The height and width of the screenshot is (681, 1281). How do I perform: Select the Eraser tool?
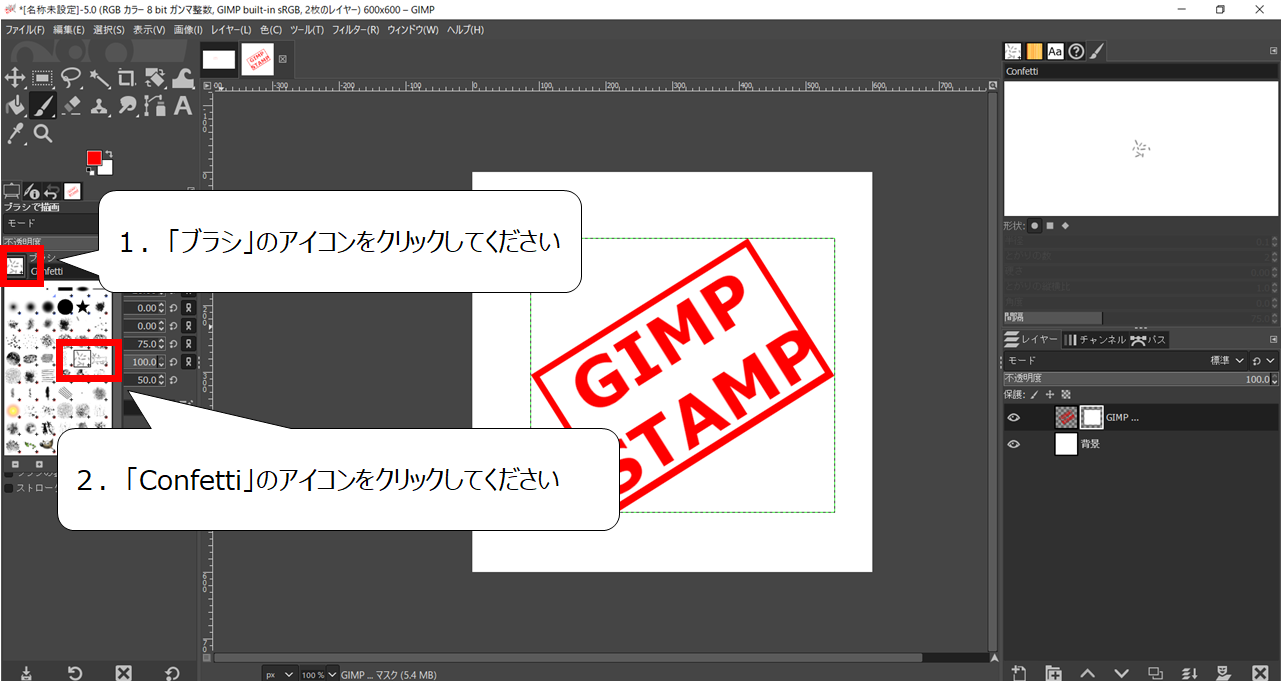(x=71, y=105)
